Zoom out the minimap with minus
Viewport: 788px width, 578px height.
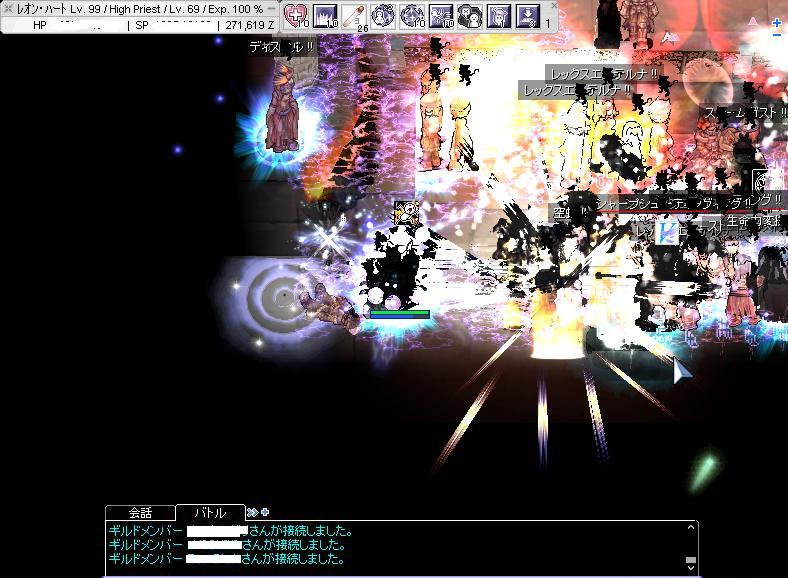777,34
